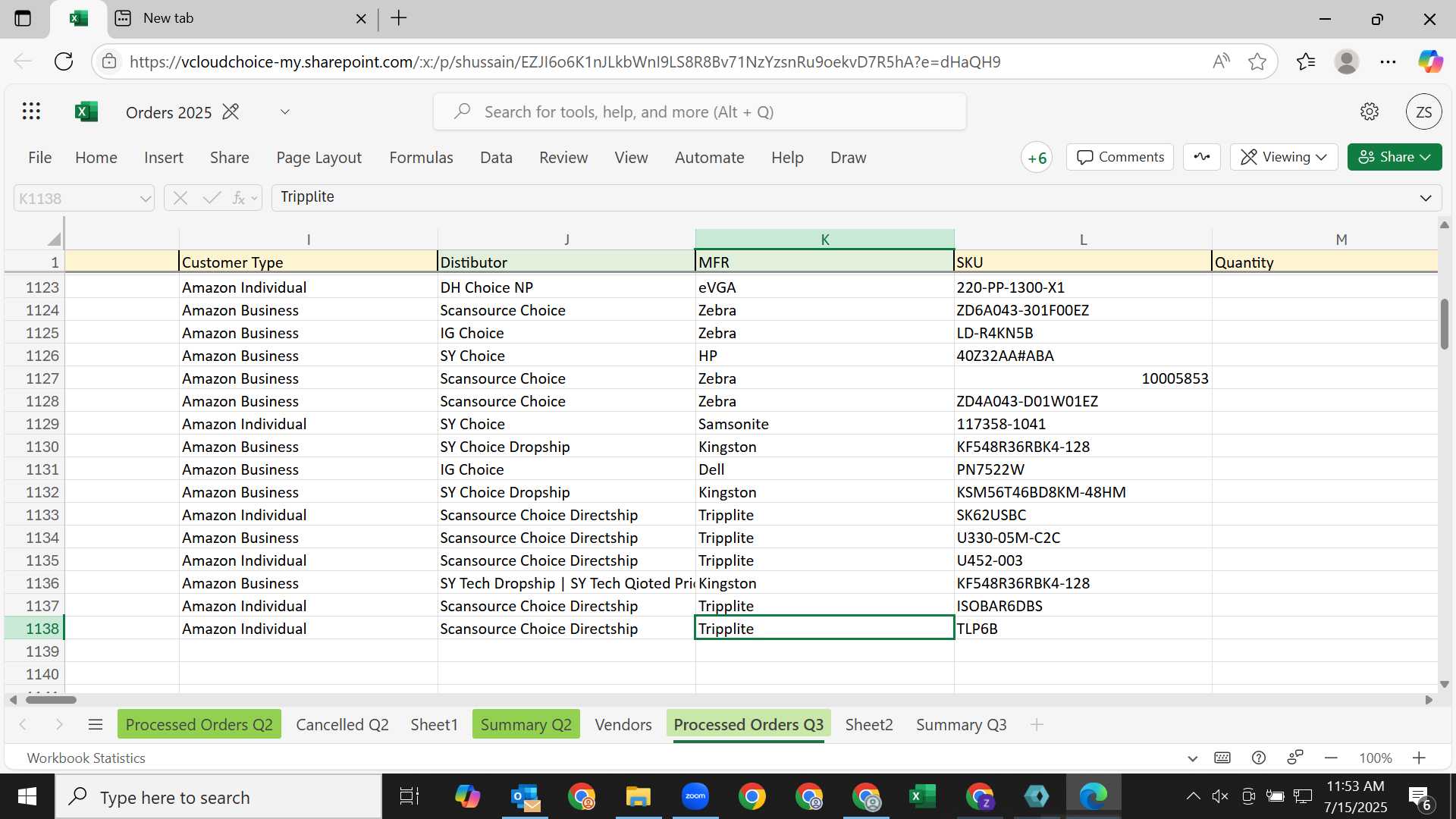Click the not-saved pencil icon beside Orders 2025
Viewport: 1456px width, 819px height.
pyautogui.click(x=231, y=111)
